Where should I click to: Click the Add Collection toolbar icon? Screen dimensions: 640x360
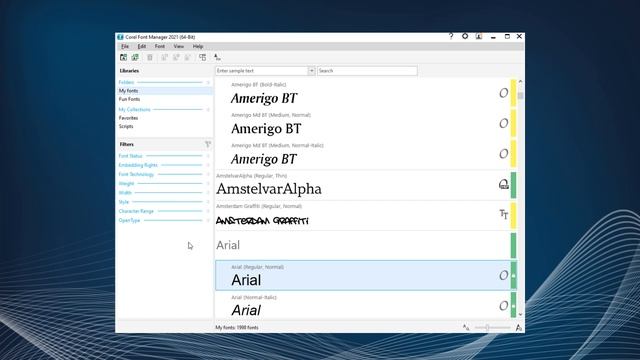pyautogui.click(x=135, y=58)
